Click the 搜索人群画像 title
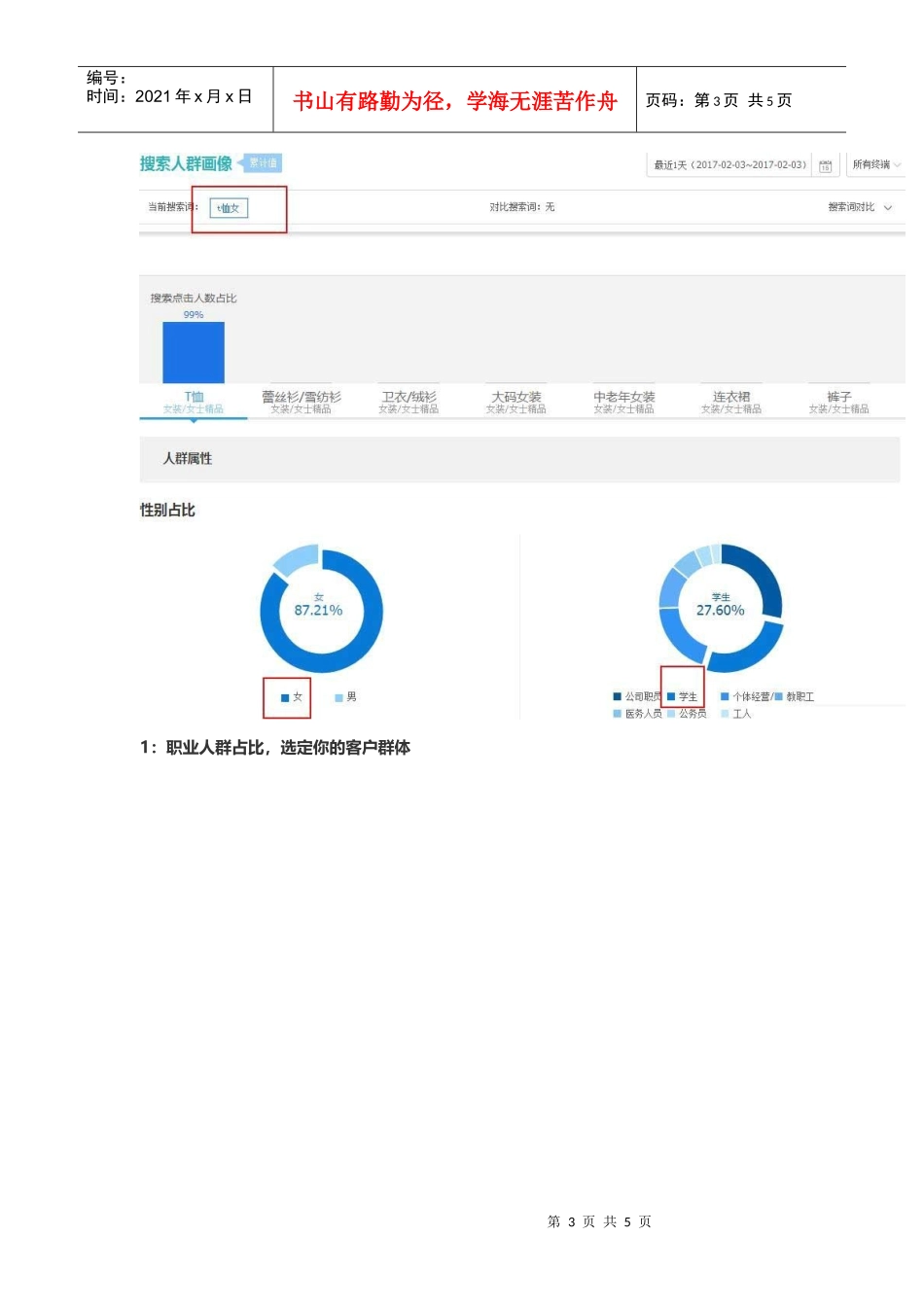 point(186,163)
